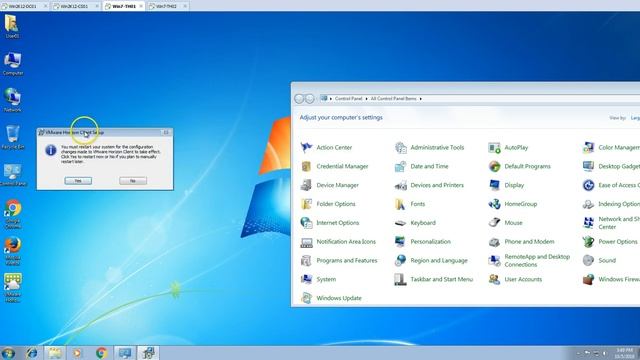640x360 pixels.
Task: Switch to the Win7-THI2 tab
Action: pyautogui.click(x=167, y=6)
